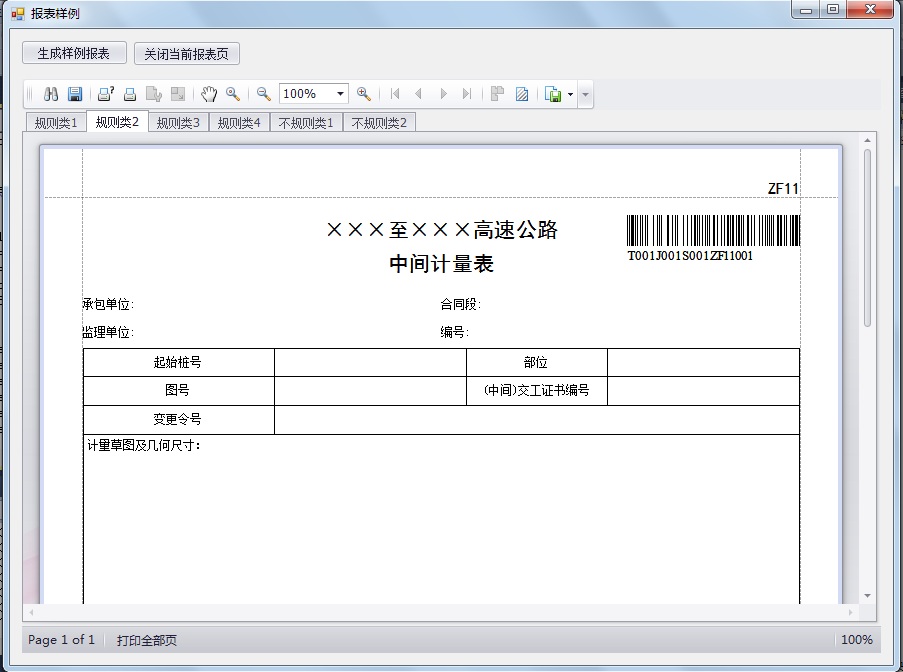Click the scale page icon
This screenshot has height=672, width=903.
click(178, 94)
